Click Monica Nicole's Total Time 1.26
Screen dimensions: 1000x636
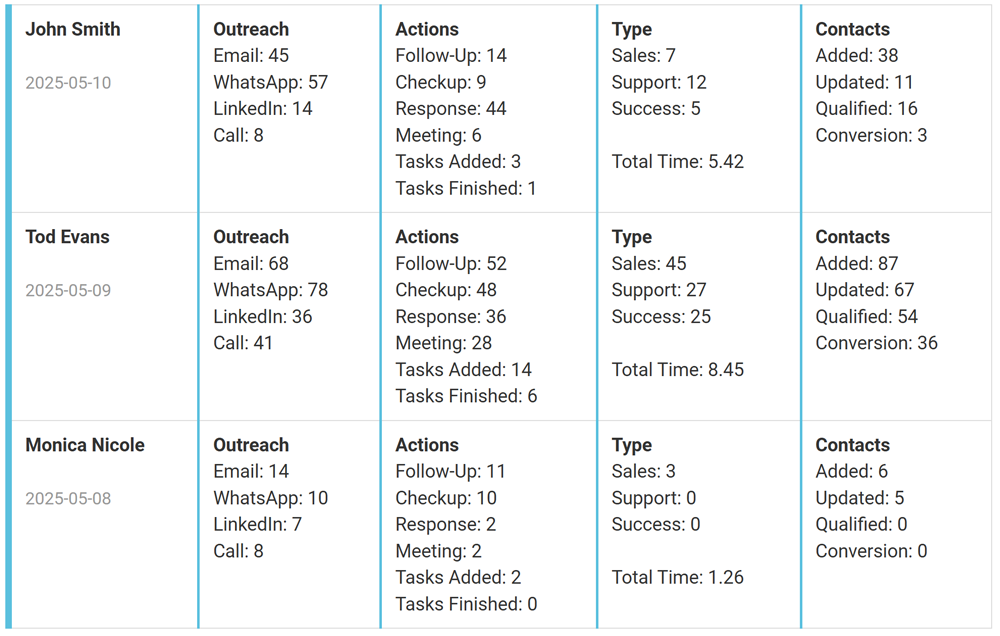678,578
